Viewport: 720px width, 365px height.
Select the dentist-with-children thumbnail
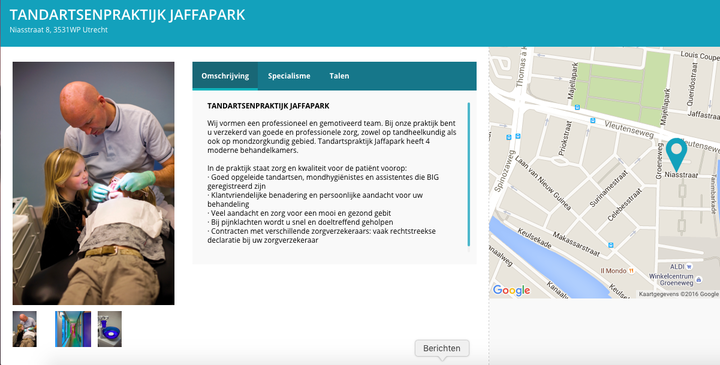coord(25,329)
